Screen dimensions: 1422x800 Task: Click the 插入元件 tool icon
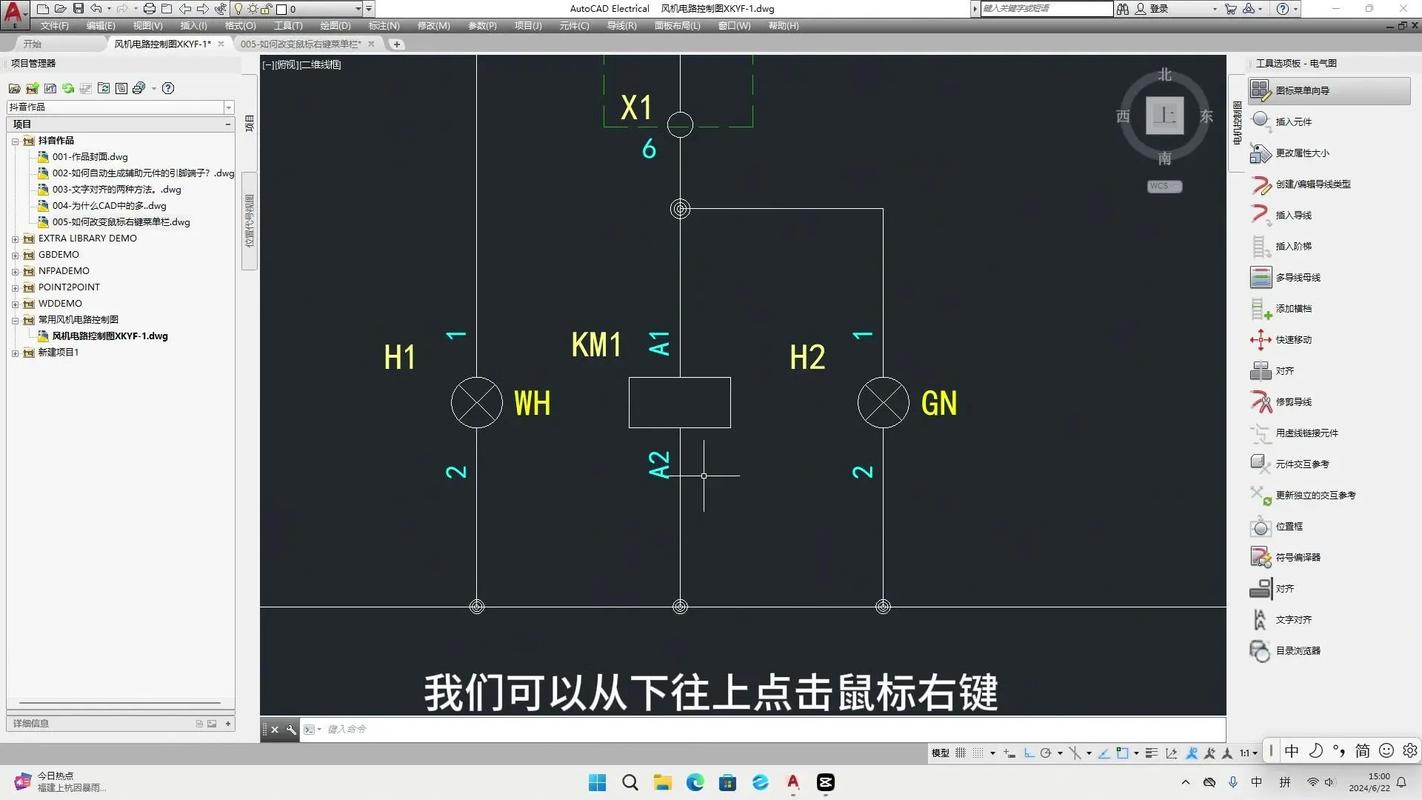(x=1260, y=121)
